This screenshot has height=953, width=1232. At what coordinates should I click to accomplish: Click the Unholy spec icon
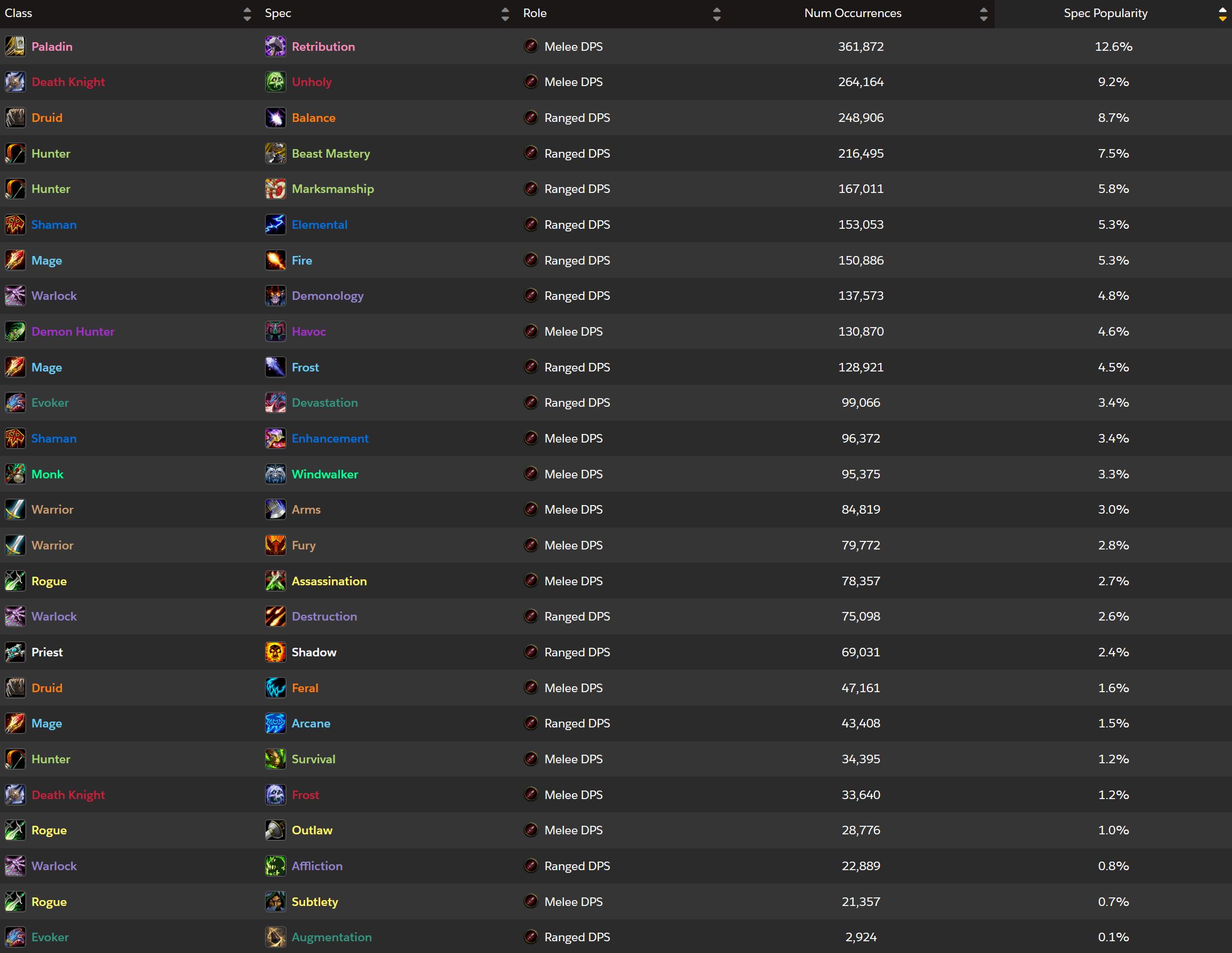[275, 82]
